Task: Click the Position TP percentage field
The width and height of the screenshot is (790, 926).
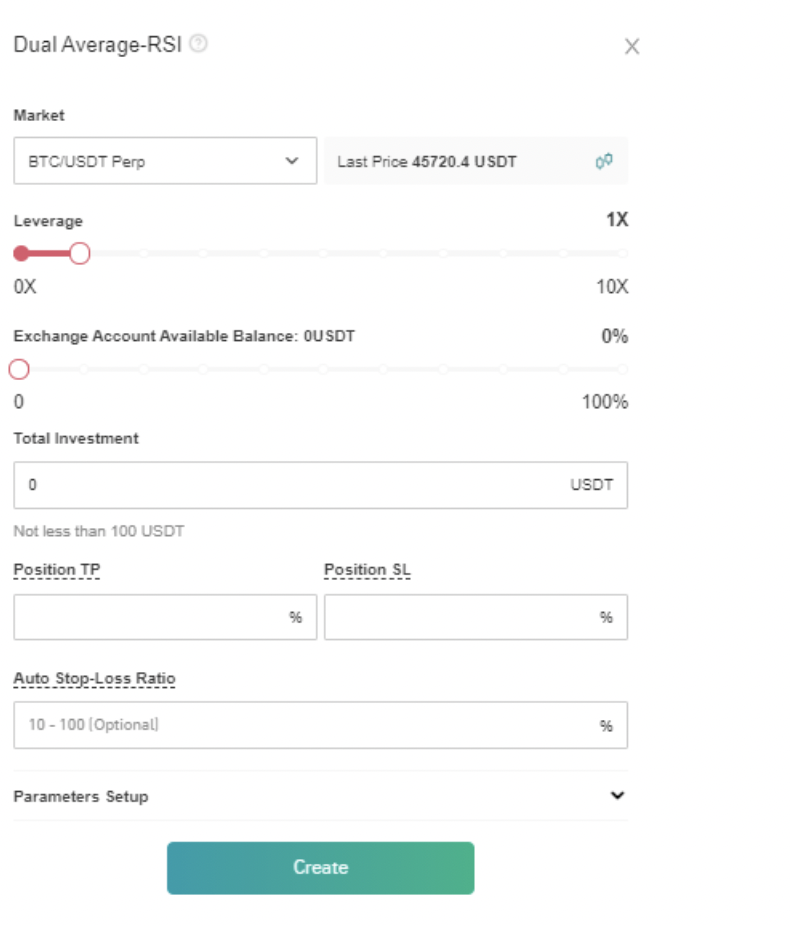Action: (x=150, y=617)
